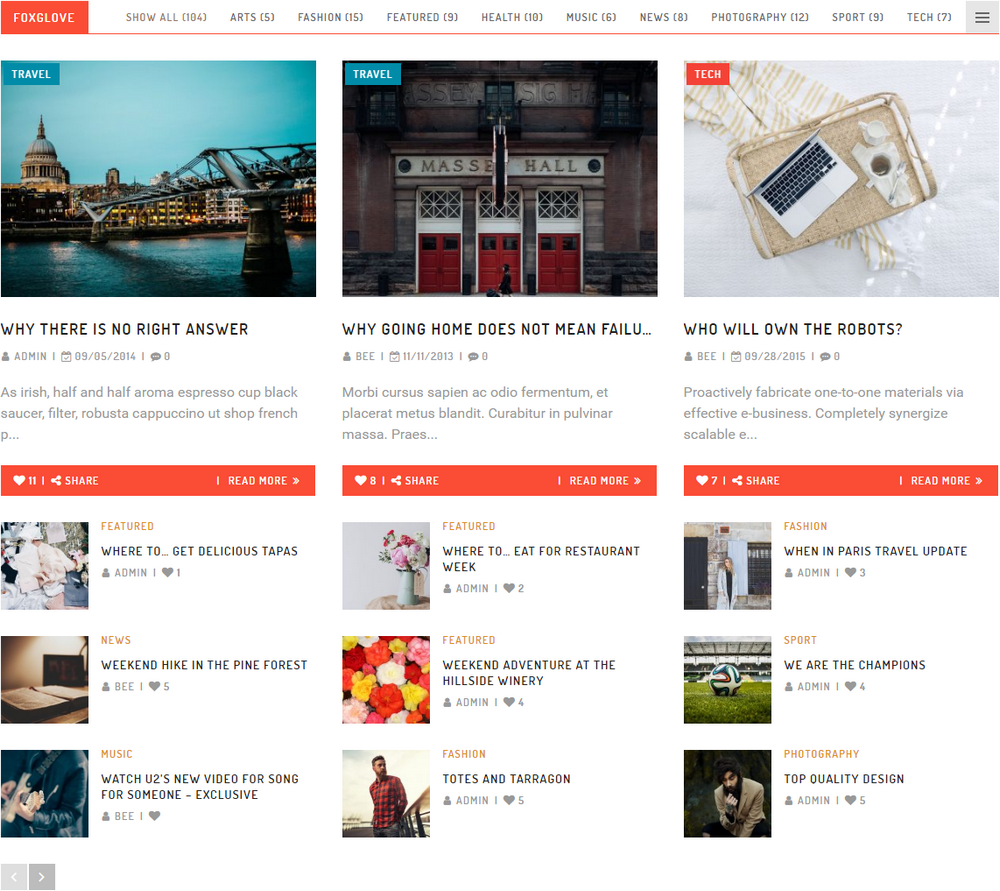Click comment bubble icon under Who Will Own the Robots
The height and width of the screenshot is (891, 1000).
(x=826, y=357)
